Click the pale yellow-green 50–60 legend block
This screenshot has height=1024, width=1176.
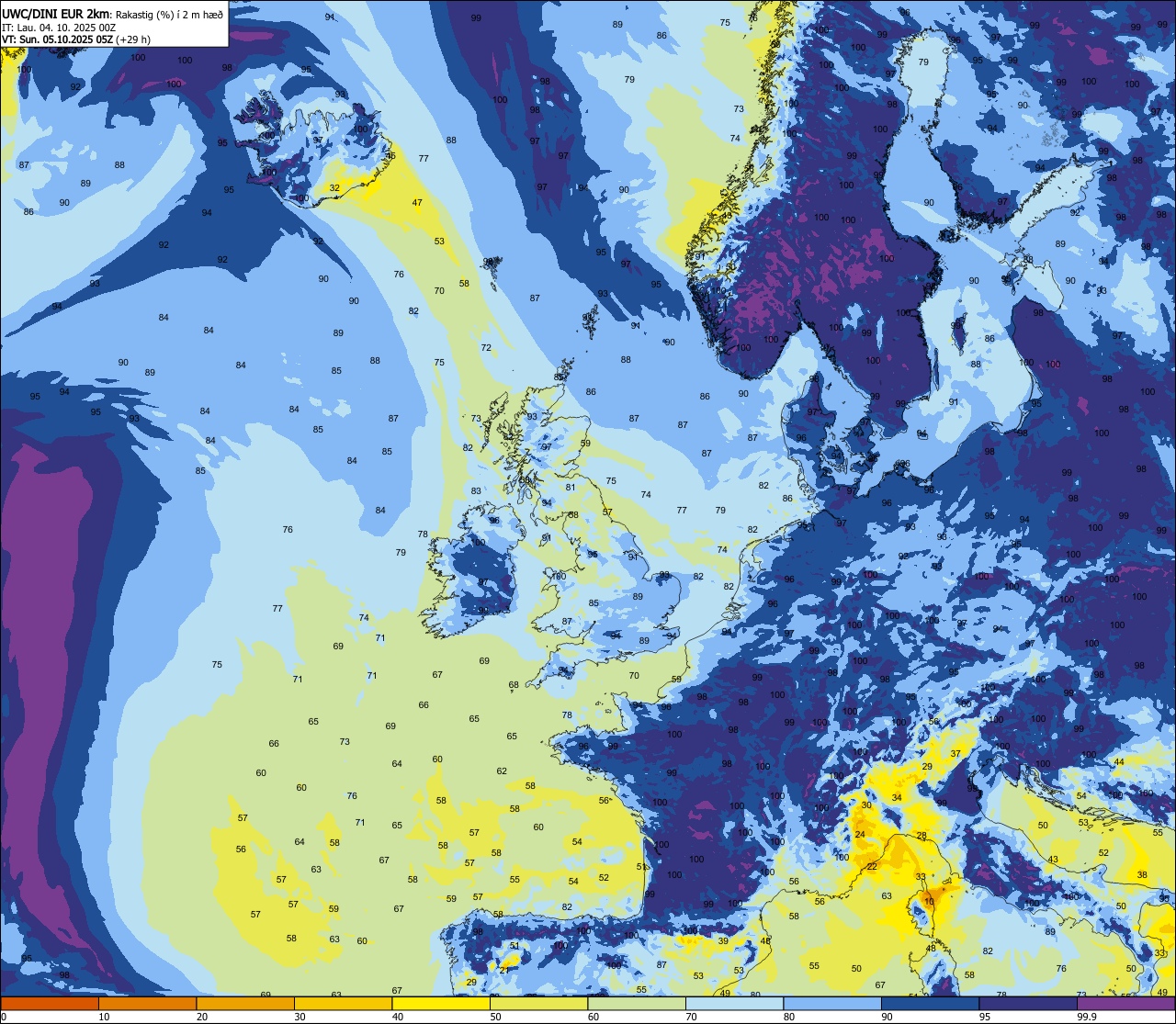pos(538,1004)
